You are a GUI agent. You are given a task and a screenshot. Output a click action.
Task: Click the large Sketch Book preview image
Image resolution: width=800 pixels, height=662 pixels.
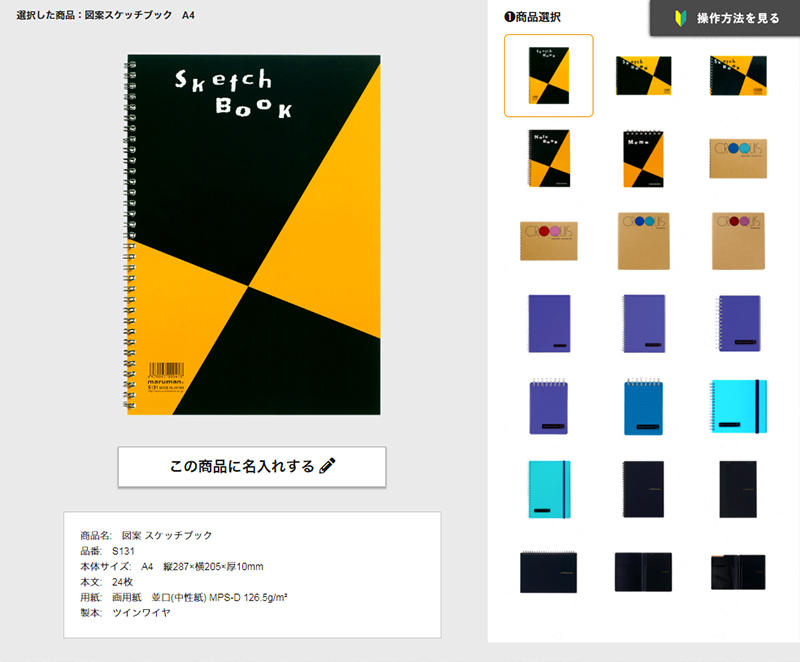point(254,235)
